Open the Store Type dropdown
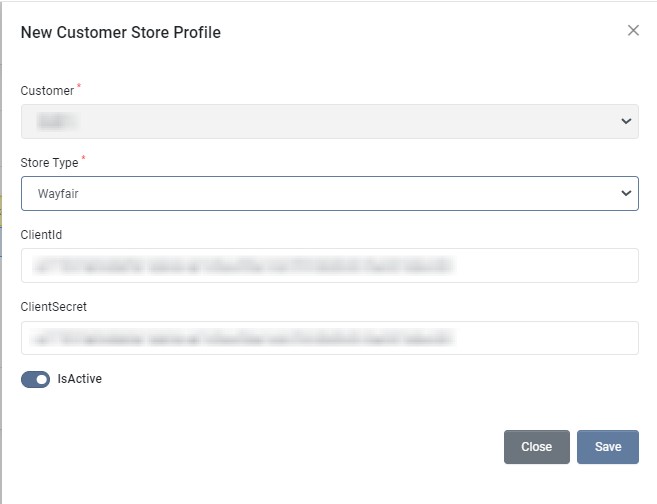 (x=329, y=194)
